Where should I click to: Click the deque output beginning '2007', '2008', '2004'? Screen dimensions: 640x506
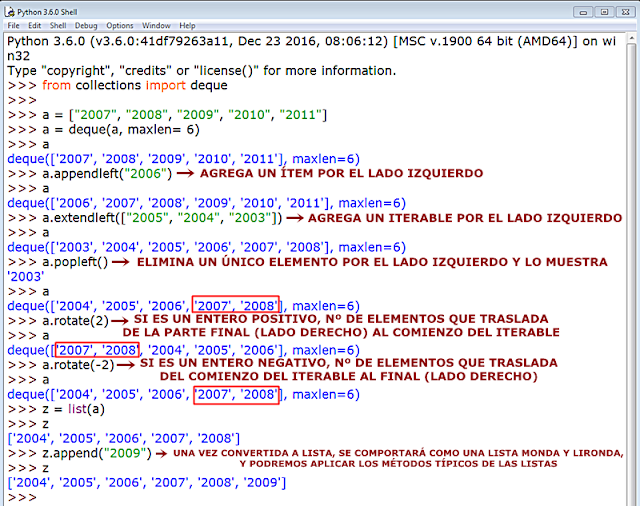(x=184, y=350)
